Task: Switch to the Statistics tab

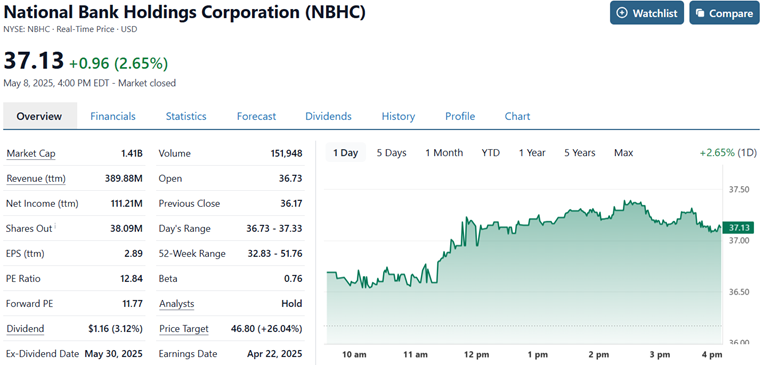Action: pos(186,116)
